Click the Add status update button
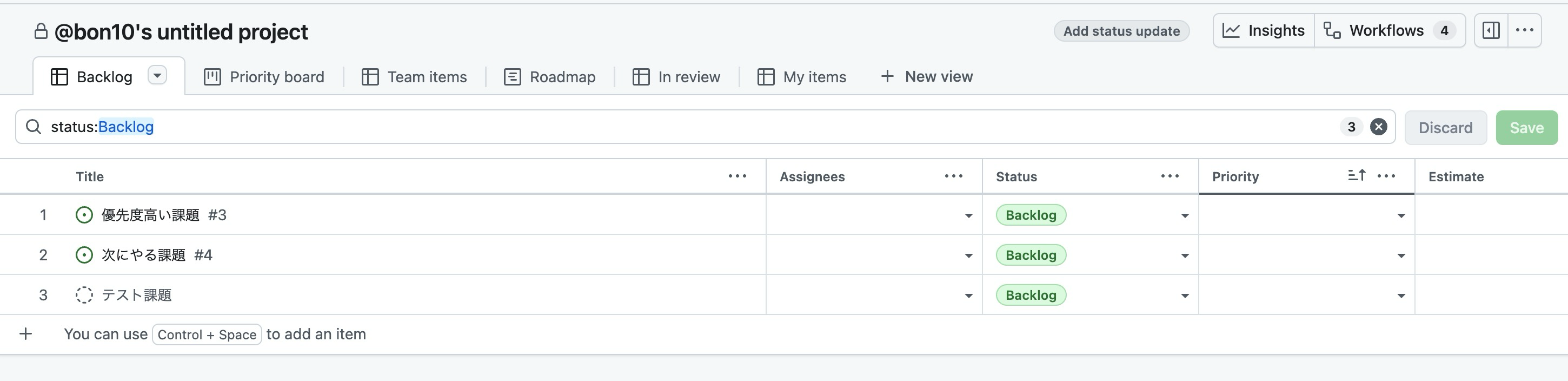The height and width of the screenshot is (381, 1568). 1121,31
